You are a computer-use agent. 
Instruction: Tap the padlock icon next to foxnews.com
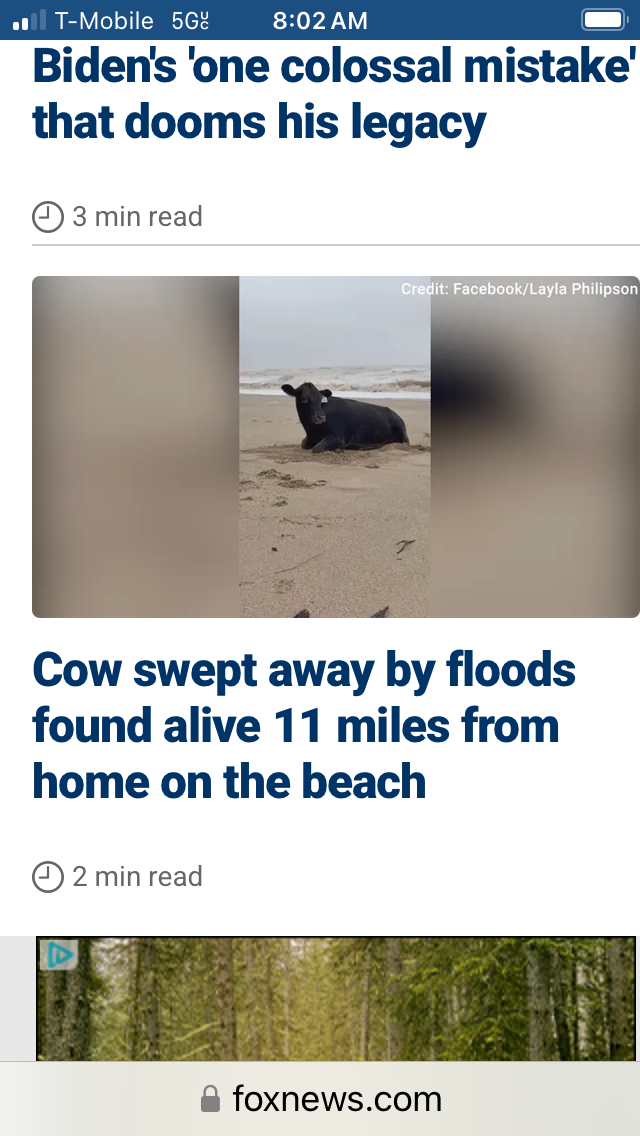click(x=210, y=1099)
